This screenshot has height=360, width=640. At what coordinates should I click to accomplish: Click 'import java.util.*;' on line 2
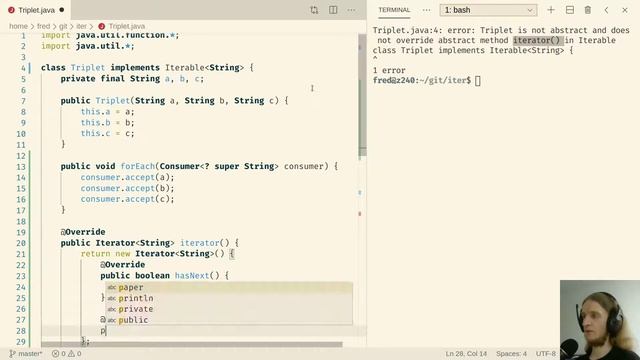88,46
